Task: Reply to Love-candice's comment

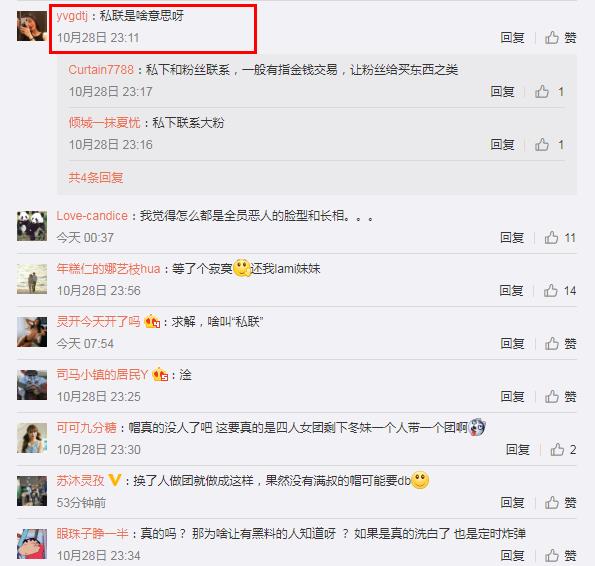Action: point(512,237)
